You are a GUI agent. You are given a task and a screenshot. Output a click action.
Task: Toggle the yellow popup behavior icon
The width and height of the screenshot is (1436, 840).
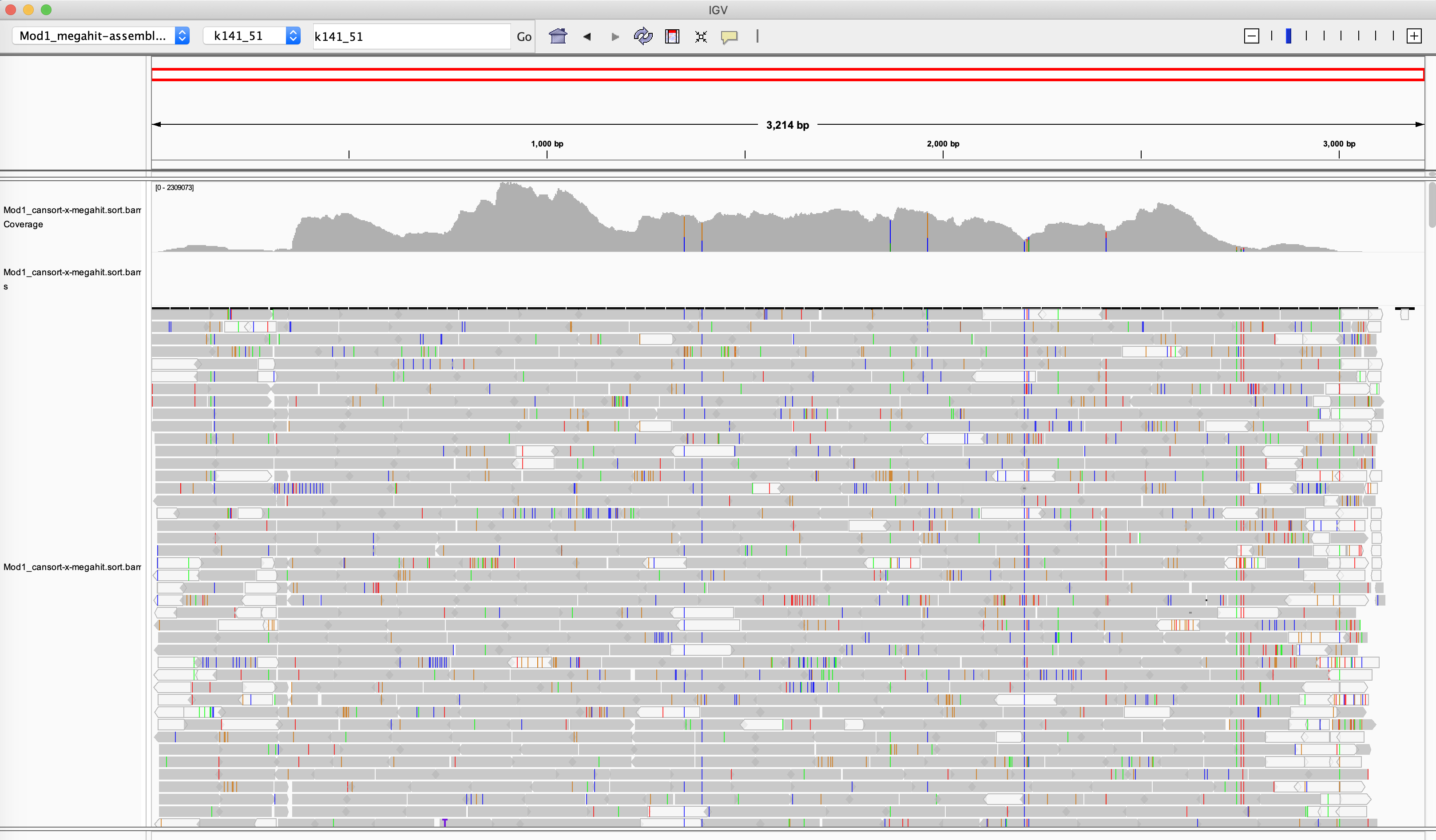point(730,36)
